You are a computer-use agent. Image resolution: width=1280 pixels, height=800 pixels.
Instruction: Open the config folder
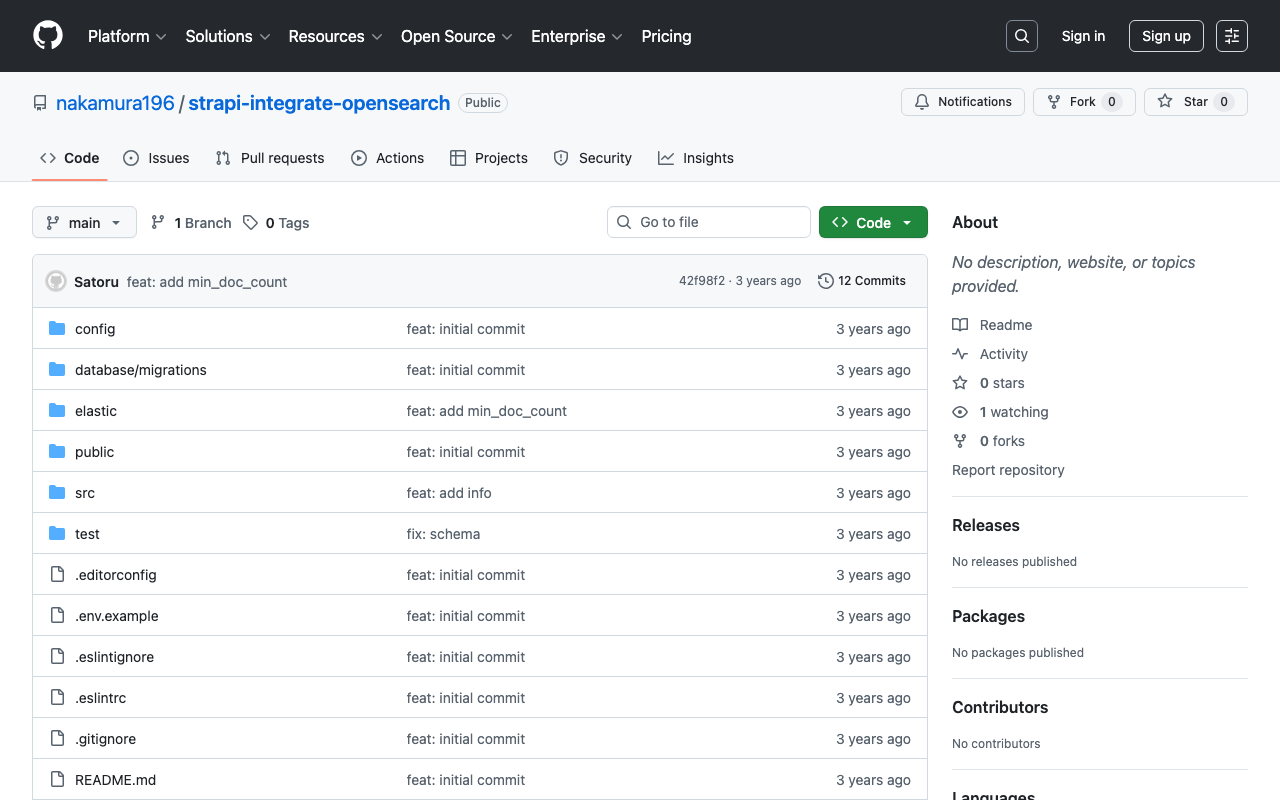(94, 328)
